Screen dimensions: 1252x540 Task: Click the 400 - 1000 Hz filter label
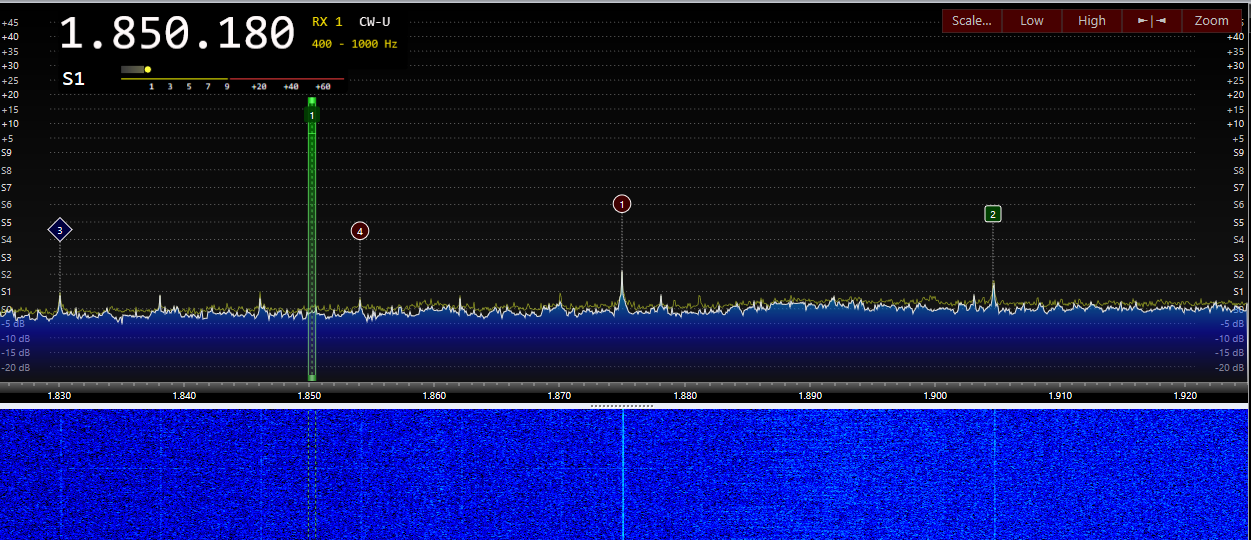tap(354, 44)
